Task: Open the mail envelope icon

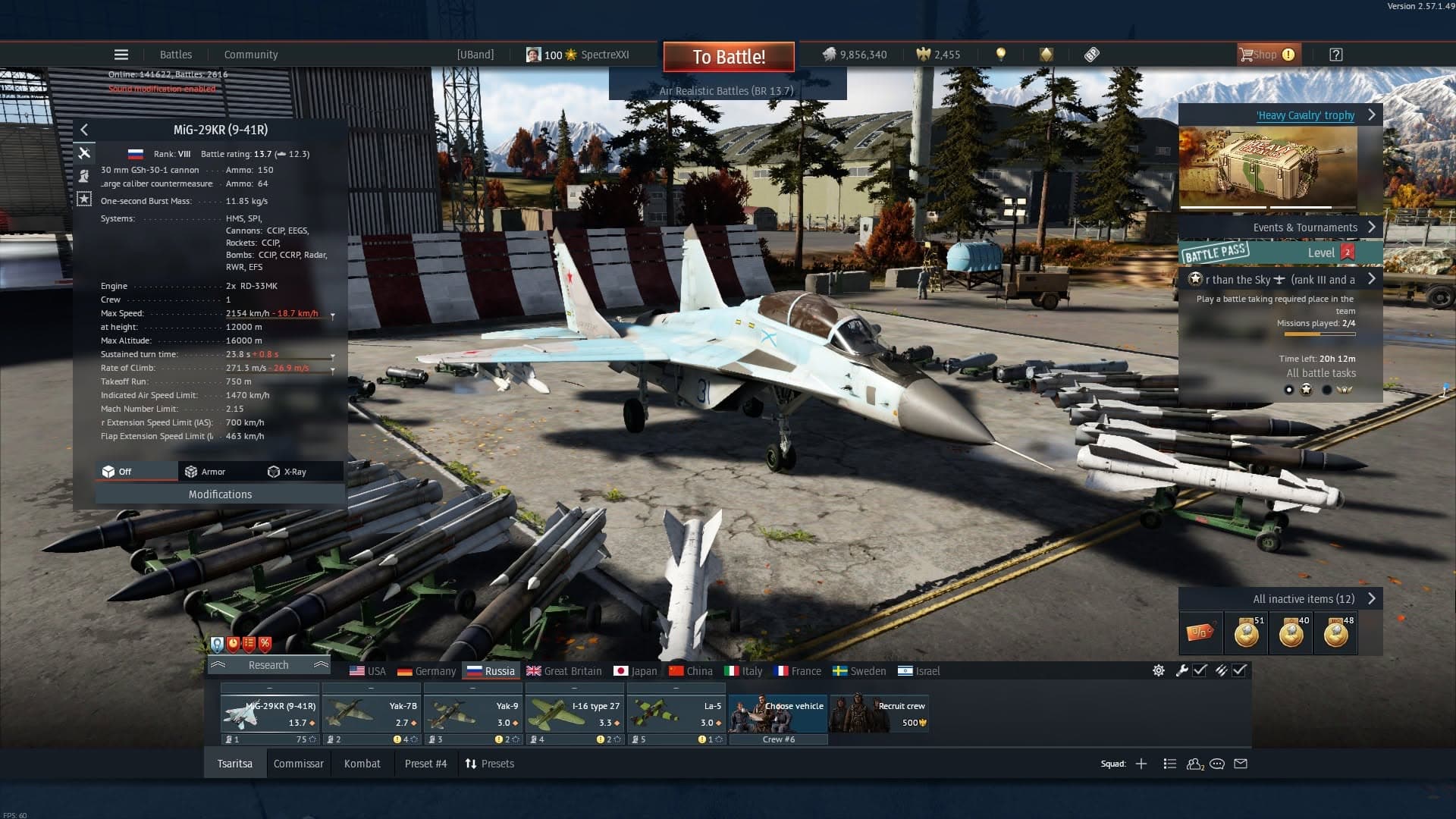Action: click(1241, 764)
